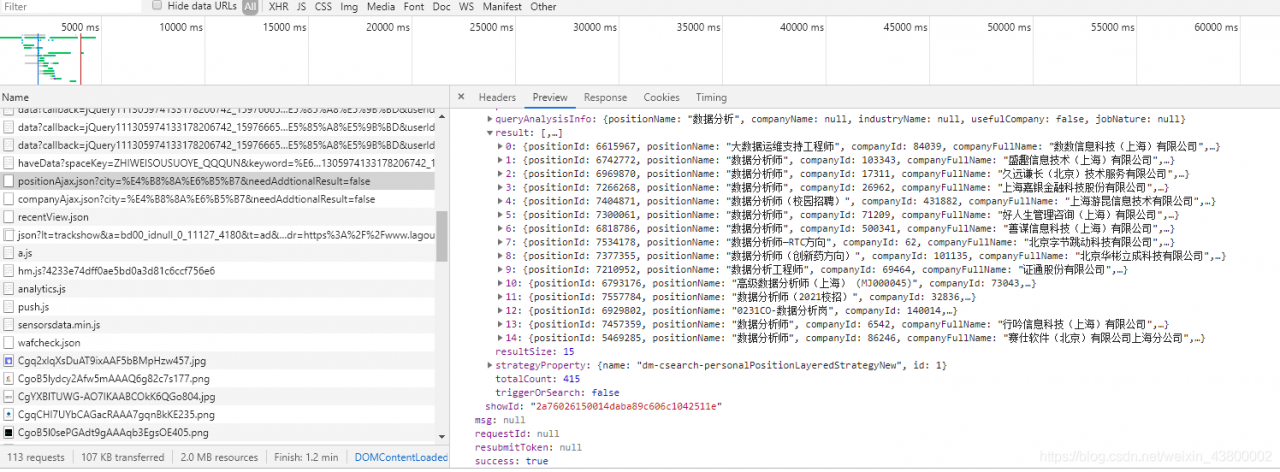Click the request list vertical scrollbar thumb
Viewport: 1280px width, 472px height.
click(x=442, y=235)
